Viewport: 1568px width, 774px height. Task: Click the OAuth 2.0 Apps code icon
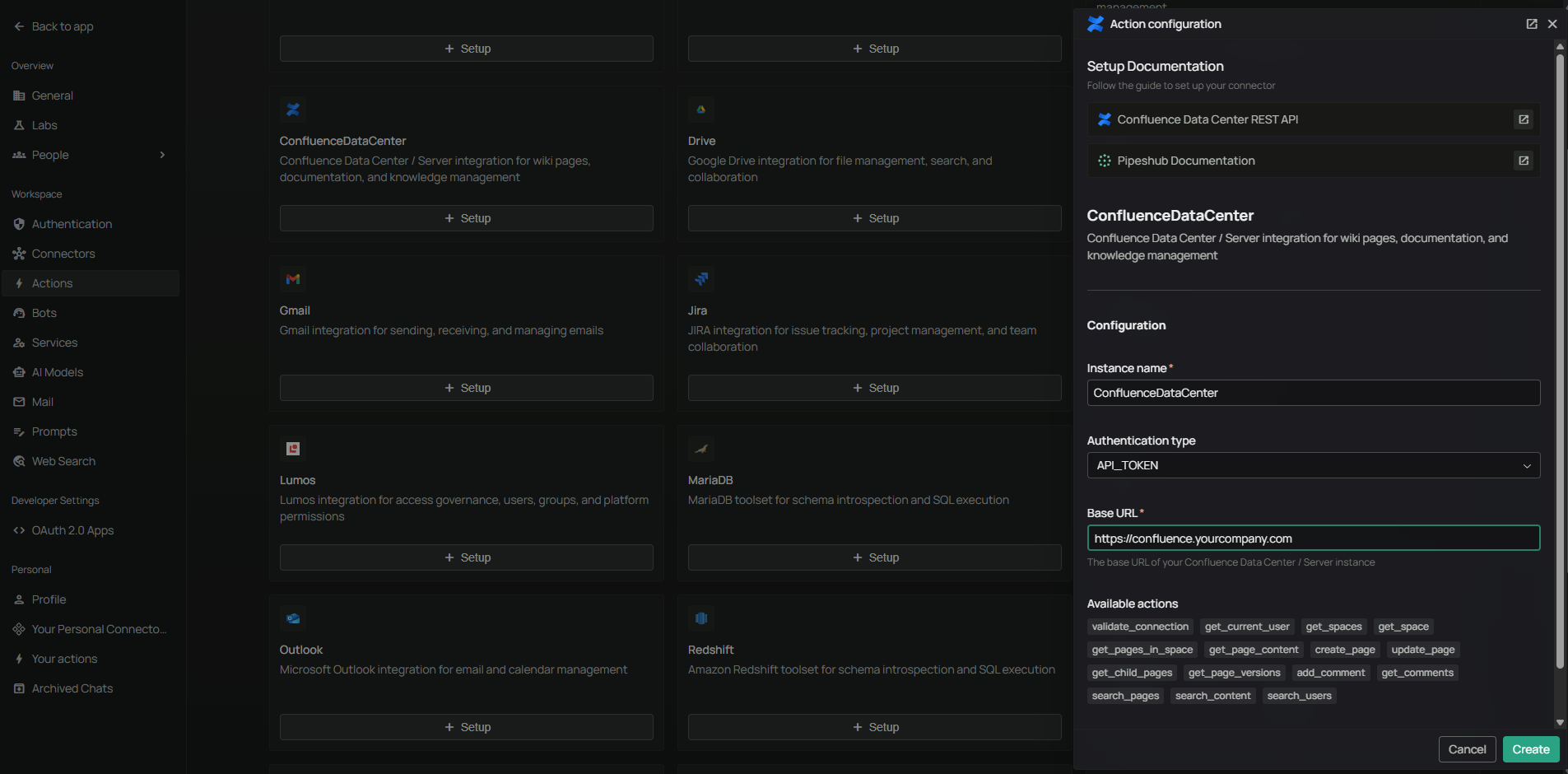19,530
